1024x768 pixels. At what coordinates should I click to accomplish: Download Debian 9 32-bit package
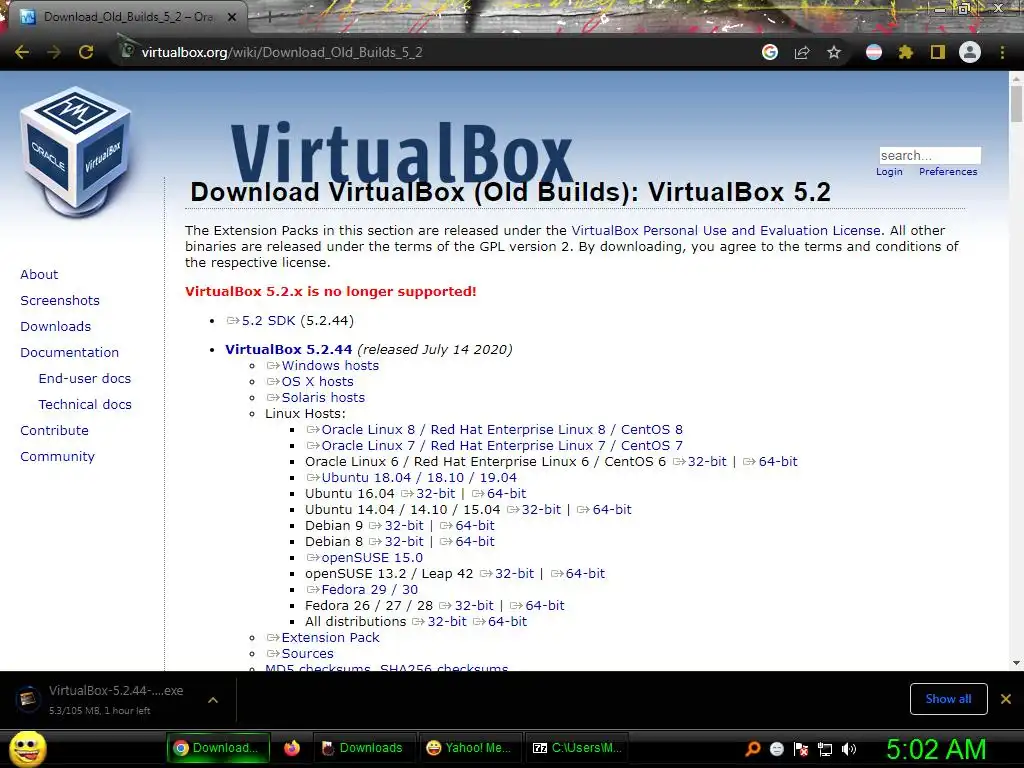pos(404,526)
